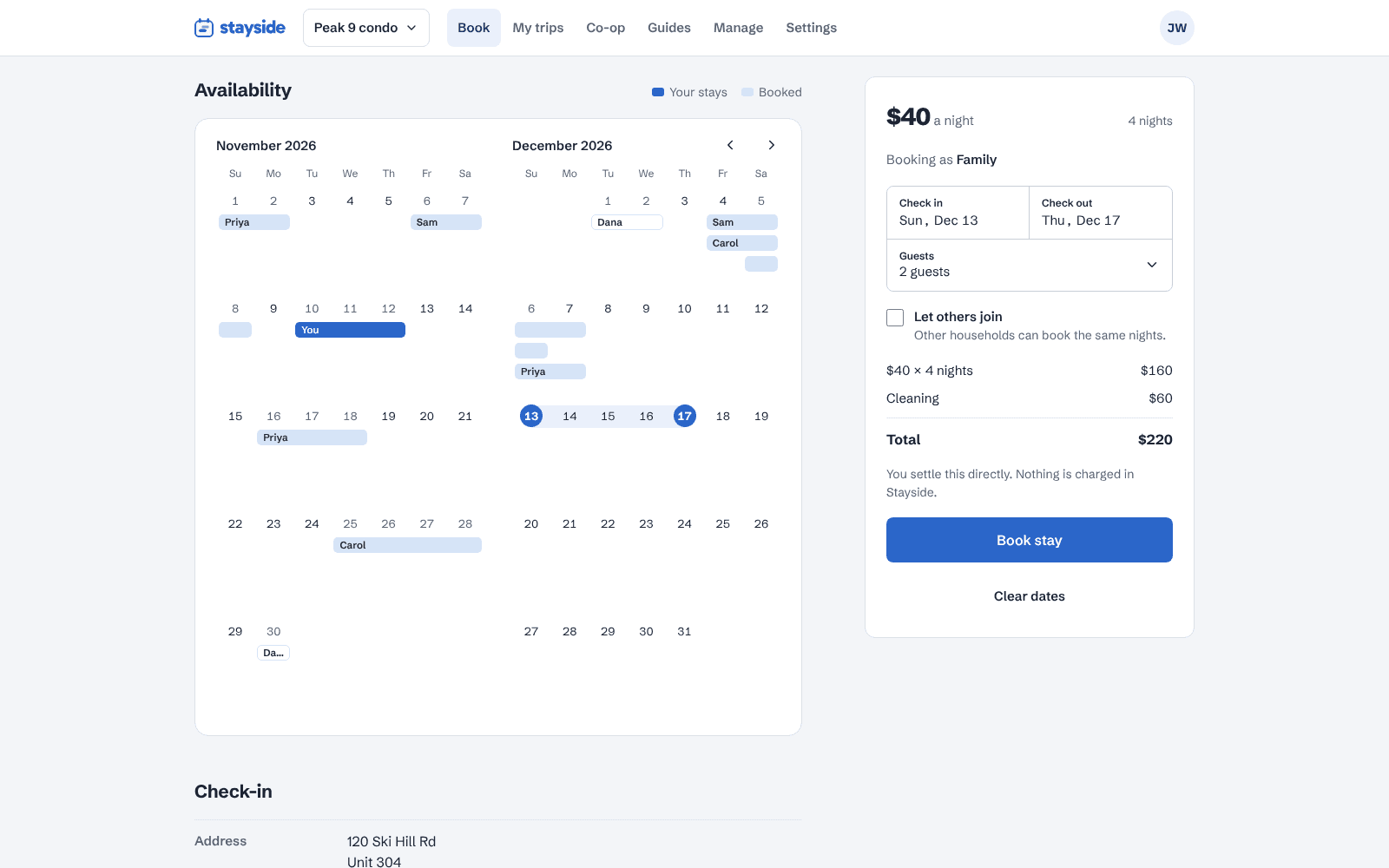Click Carol's booking on December 4
The width and height of the screenshot is (1389, 868).
pyautogui.click(x=742, y=243)
